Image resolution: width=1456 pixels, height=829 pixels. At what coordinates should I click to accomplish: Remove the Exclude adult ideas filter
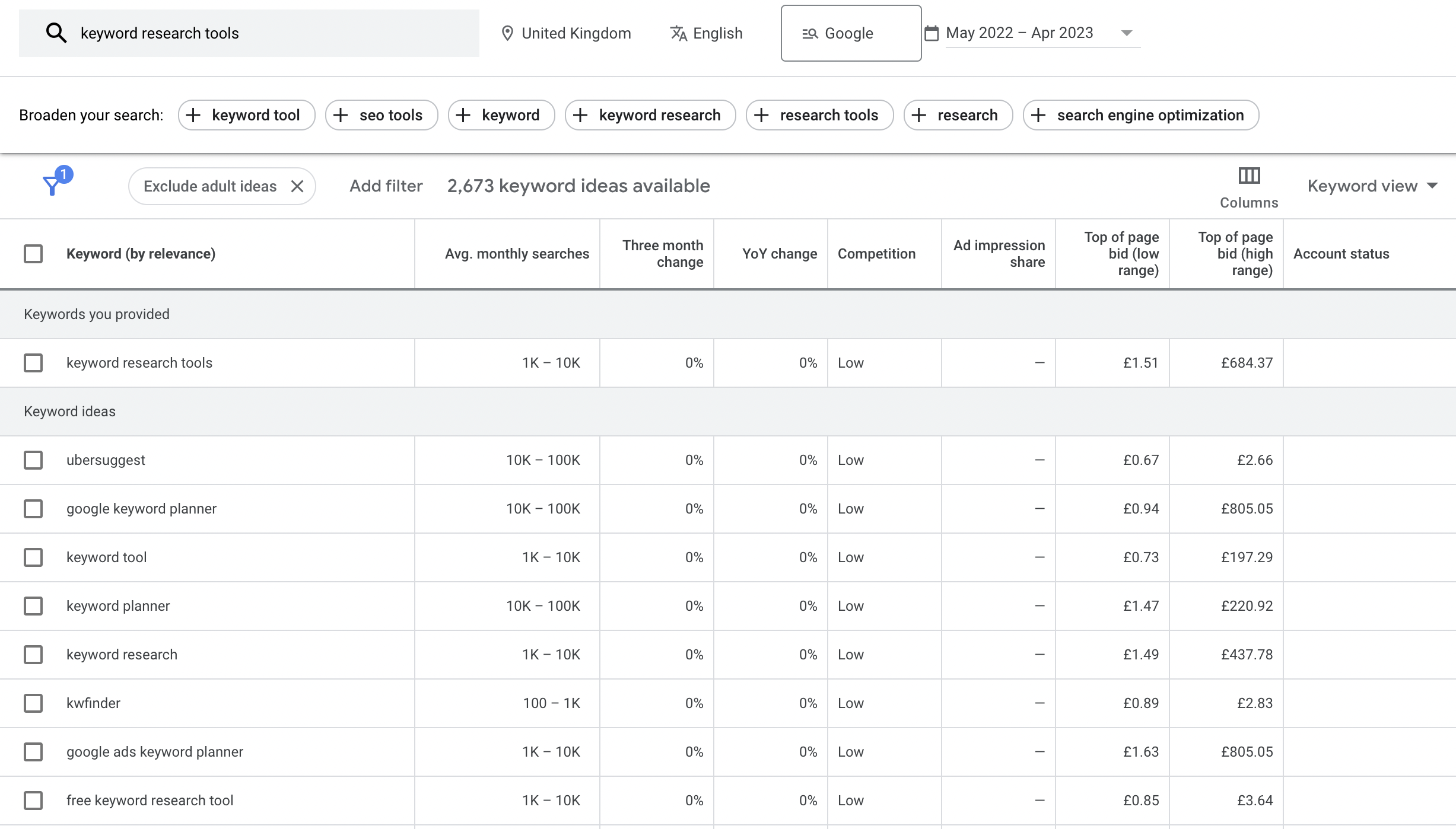coord(297,186)
